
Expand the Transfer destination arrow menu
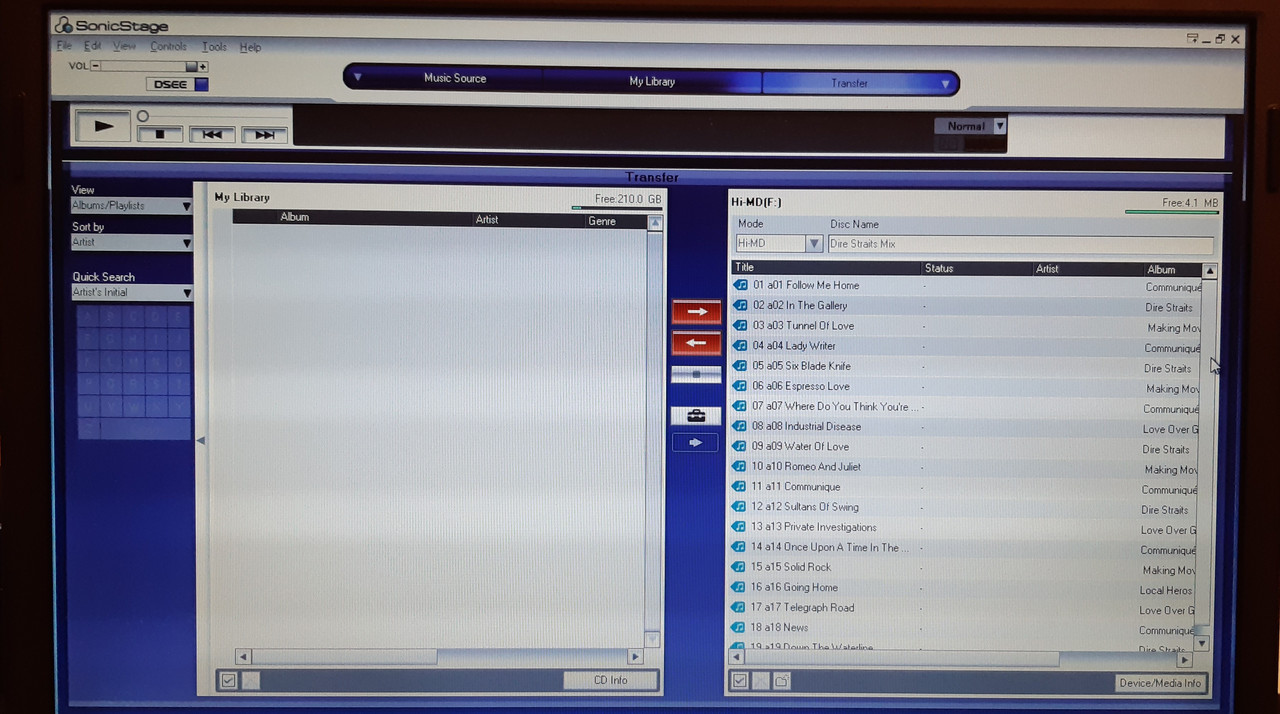coord(945,84)
